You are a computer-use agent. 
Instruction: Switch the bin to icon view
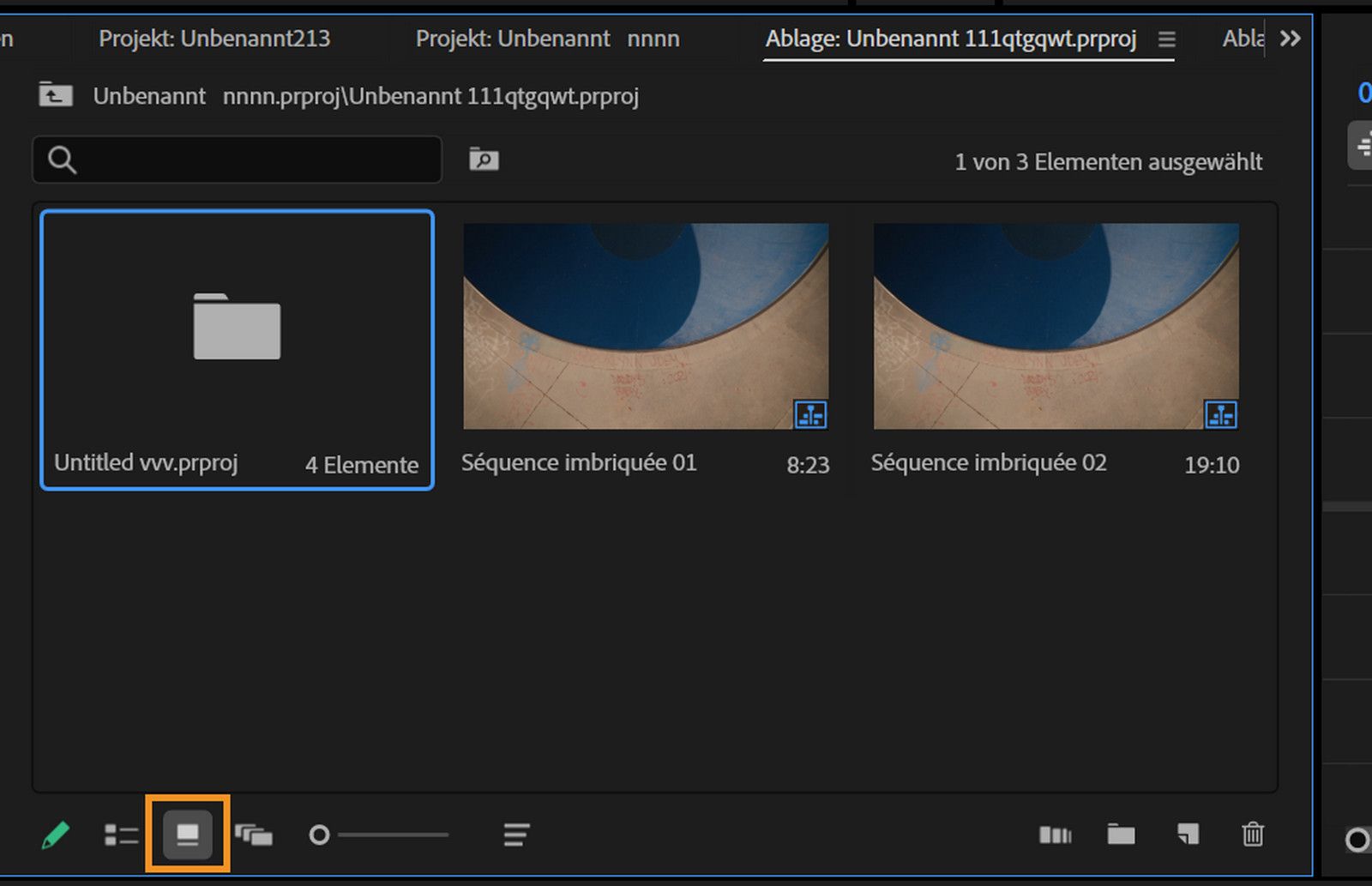pos(188,835)
